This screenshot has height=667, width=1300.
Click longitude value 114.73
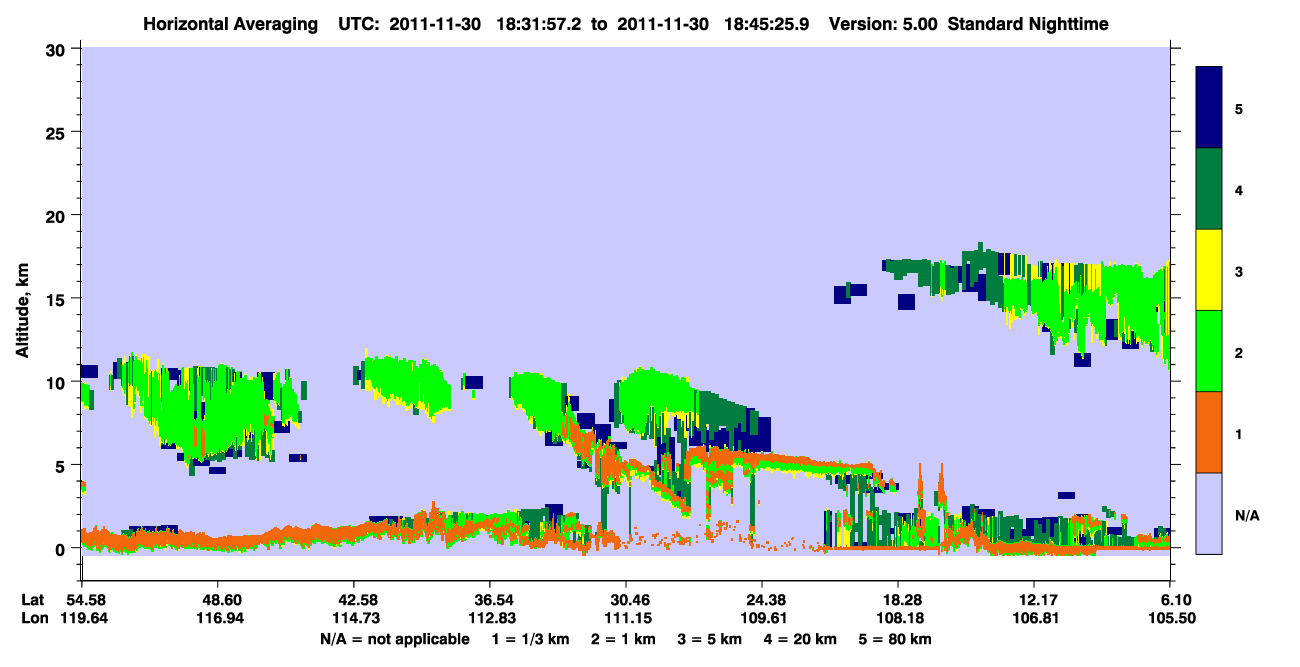354,618
